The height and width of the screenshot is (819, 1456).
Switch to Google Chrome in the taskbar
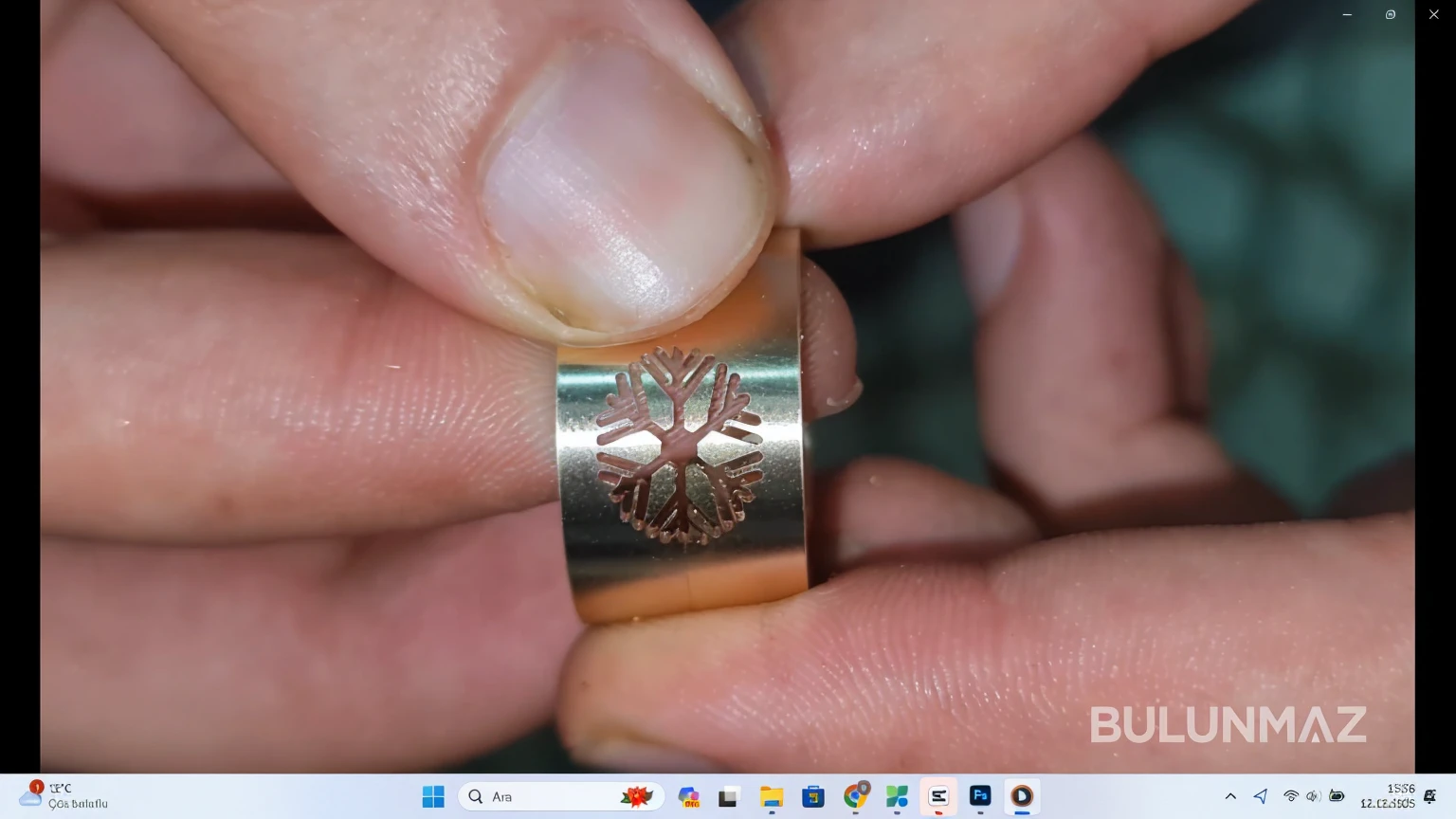pos(856,797)
